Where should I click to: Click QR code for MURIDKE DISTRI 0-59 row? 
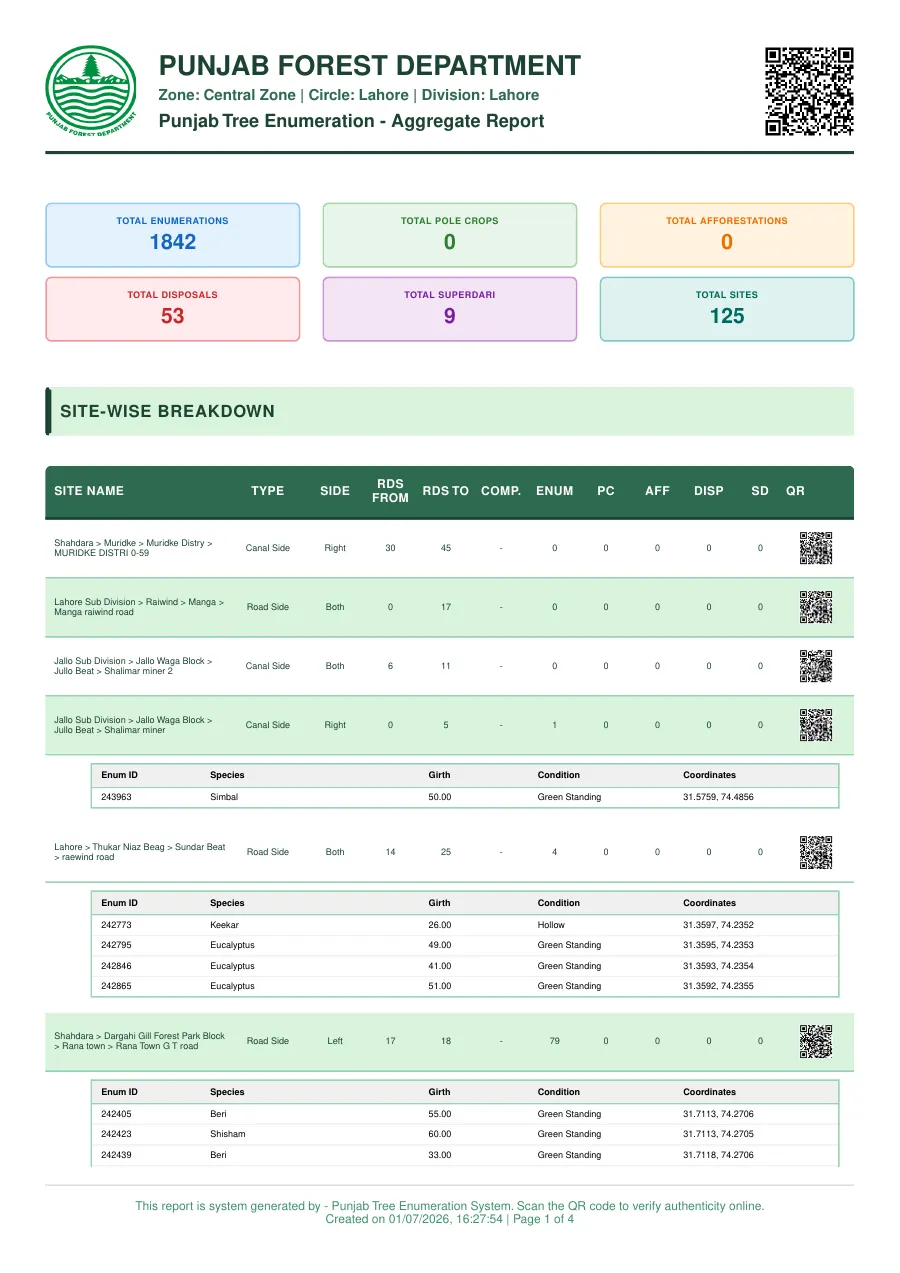click(x=816, y=548)
